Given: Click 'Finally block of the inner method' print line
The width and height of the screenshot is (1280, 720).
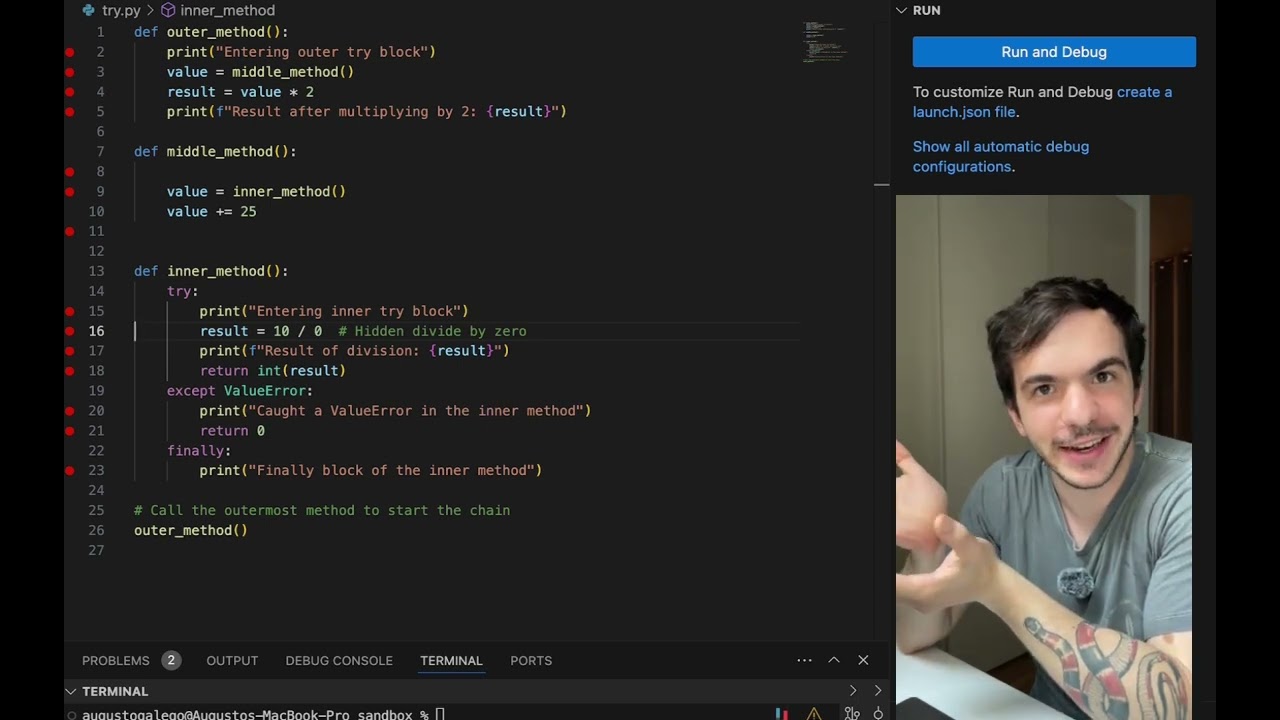Looking at the screenshot, I should (x=371, y=470).
